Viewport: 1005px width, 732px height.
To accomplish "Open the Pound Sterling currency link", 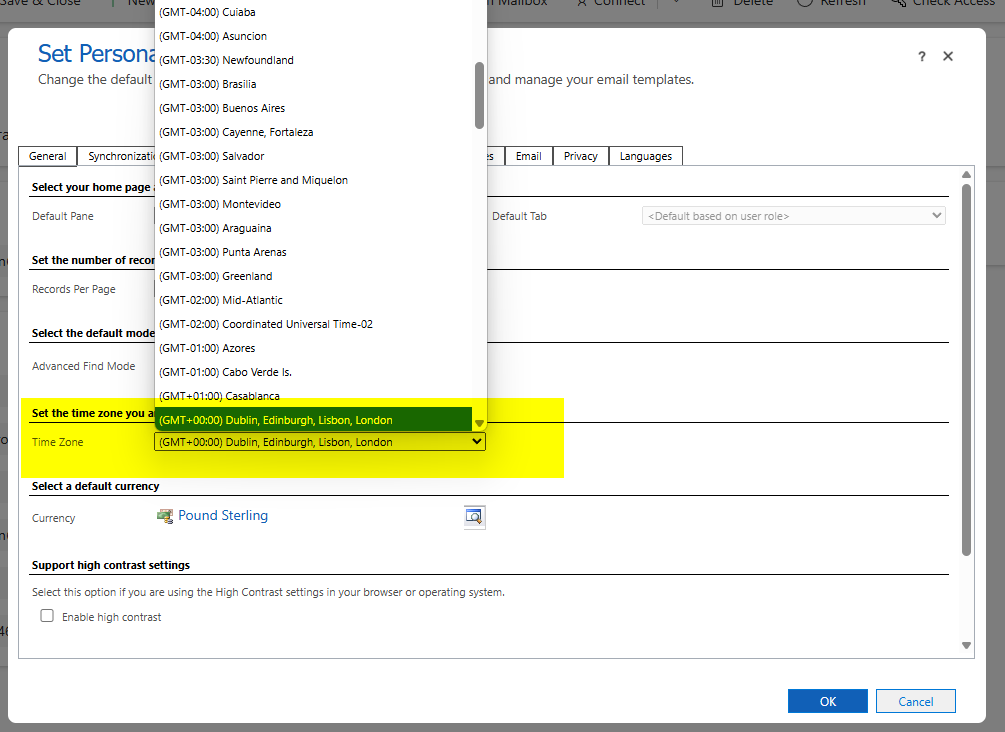I will pyautogui.click(x=223, y=516).
